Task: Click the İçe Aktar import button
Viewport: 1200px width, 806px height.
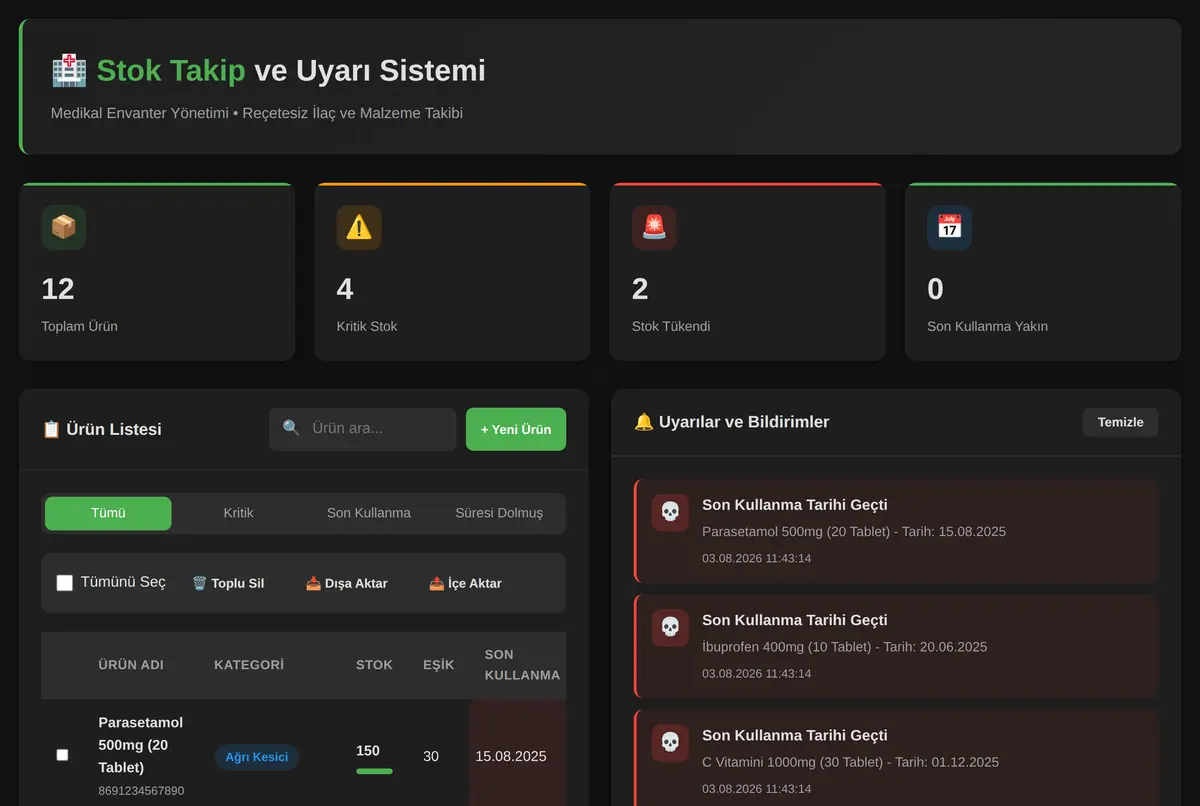Action: [x=465, y=583]
